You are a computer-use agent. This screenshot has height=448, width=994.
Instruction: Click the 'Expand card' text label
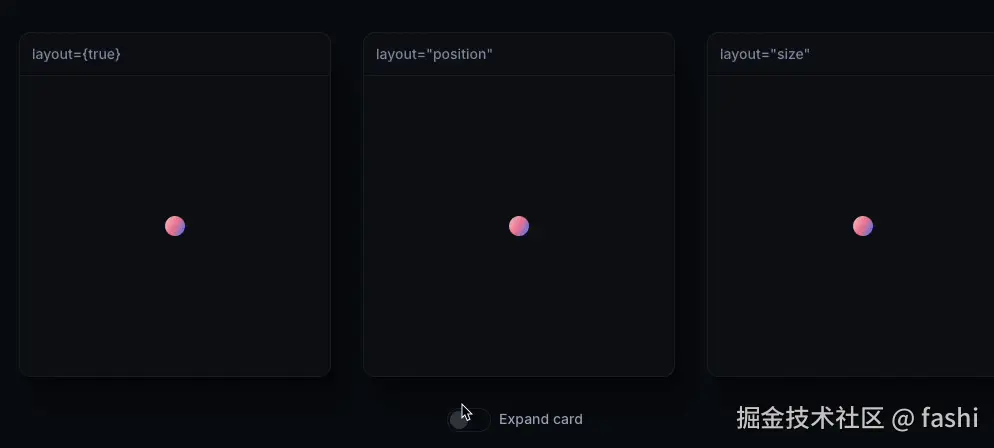[541, 419]
